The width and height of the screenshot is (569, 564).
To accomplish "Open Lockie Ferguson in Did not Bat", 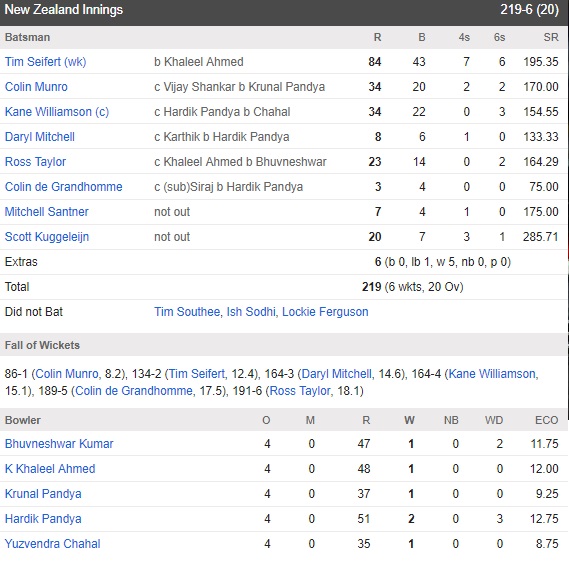I will [x=325, y=312].
